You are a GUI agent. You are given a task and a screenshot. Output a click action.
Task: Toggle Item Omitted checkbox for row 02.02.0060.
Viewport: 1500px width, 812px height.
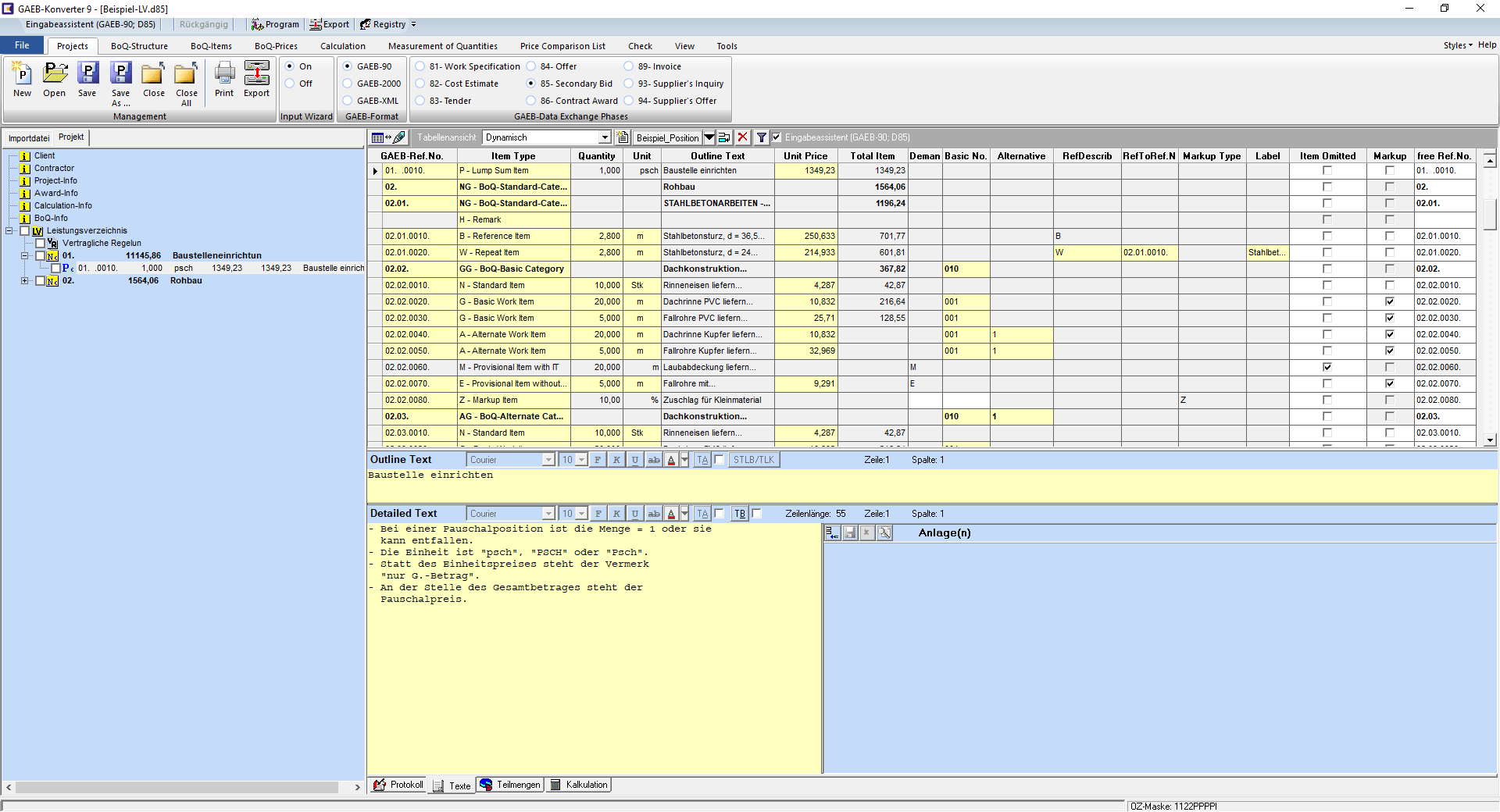1327,367
